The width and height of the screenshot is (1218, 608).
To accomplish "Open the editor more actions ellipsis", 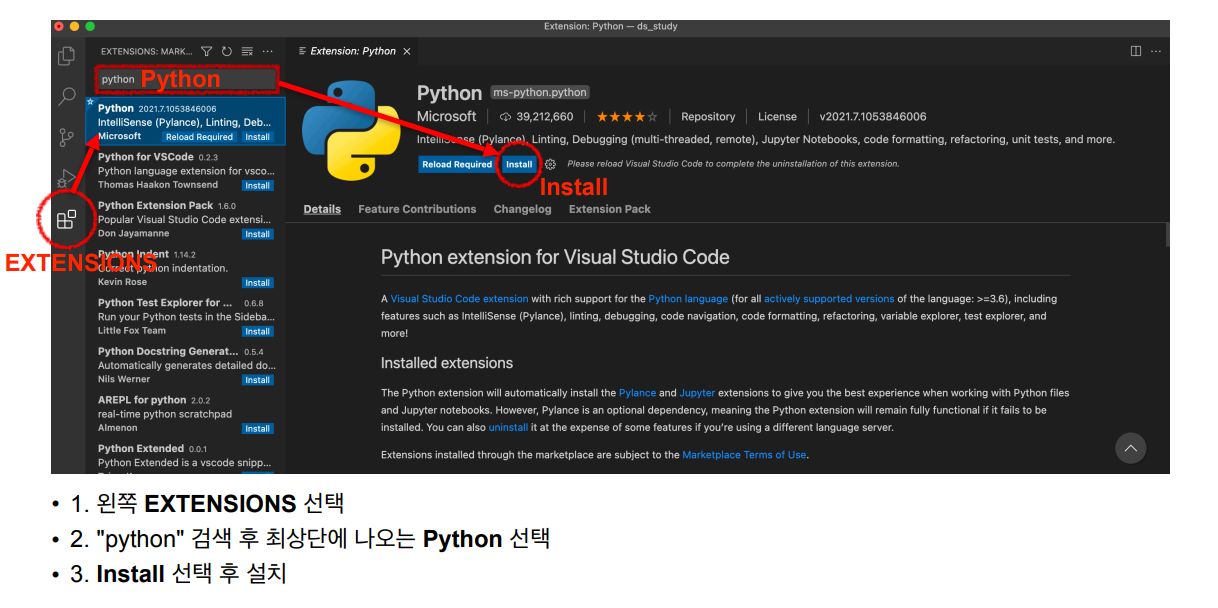I will pyautogui.click(x=1156, y=51).
